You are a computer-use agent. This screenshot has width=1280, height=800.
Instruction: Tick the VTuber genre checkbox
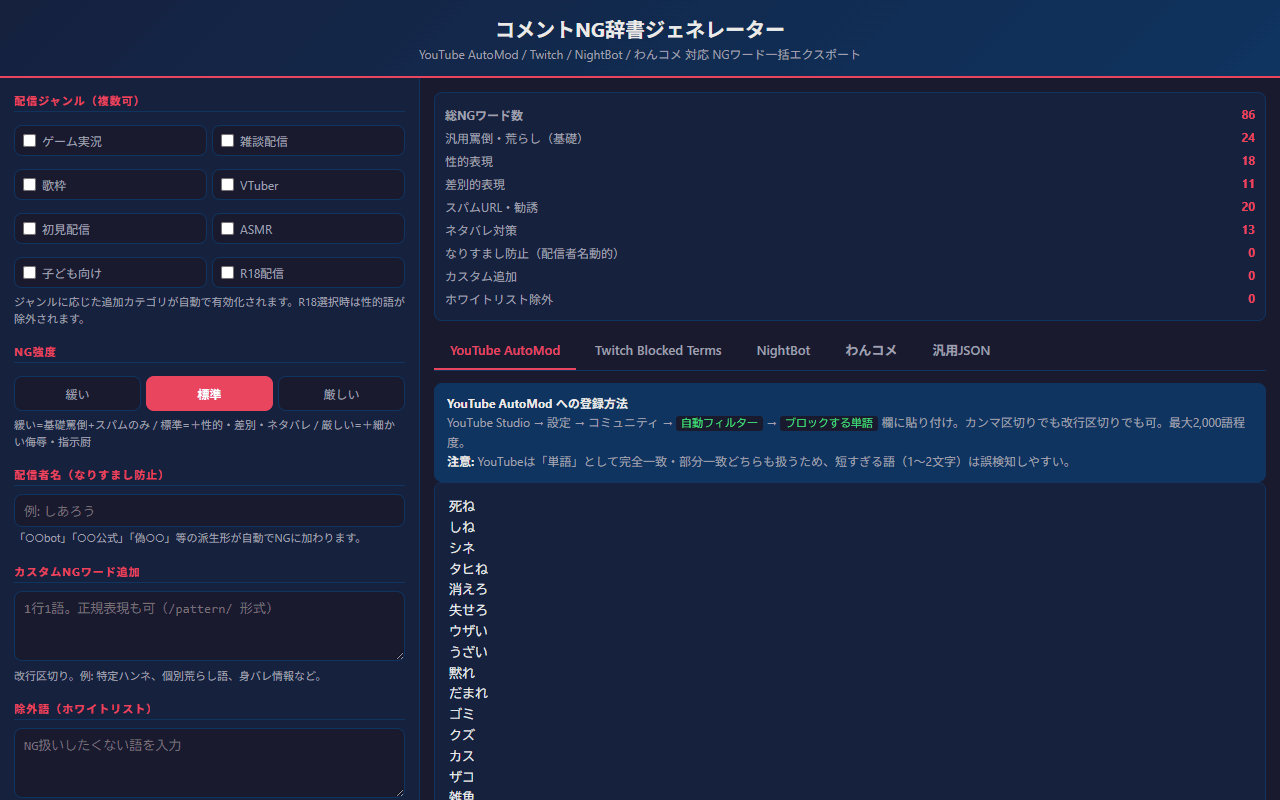[x=228, y=185]
